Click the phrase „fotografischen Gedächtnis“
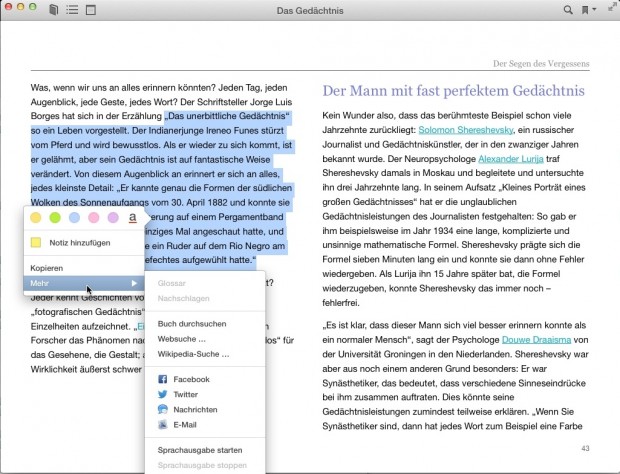620x474 pixels. pyautogui.click(x=86, y=312)
